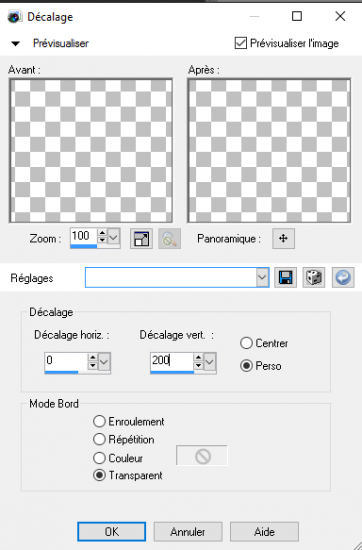This screenshot has height=550, width=362.
Task: Open the Zoom value dropdown
Action: tap(113, 237)
